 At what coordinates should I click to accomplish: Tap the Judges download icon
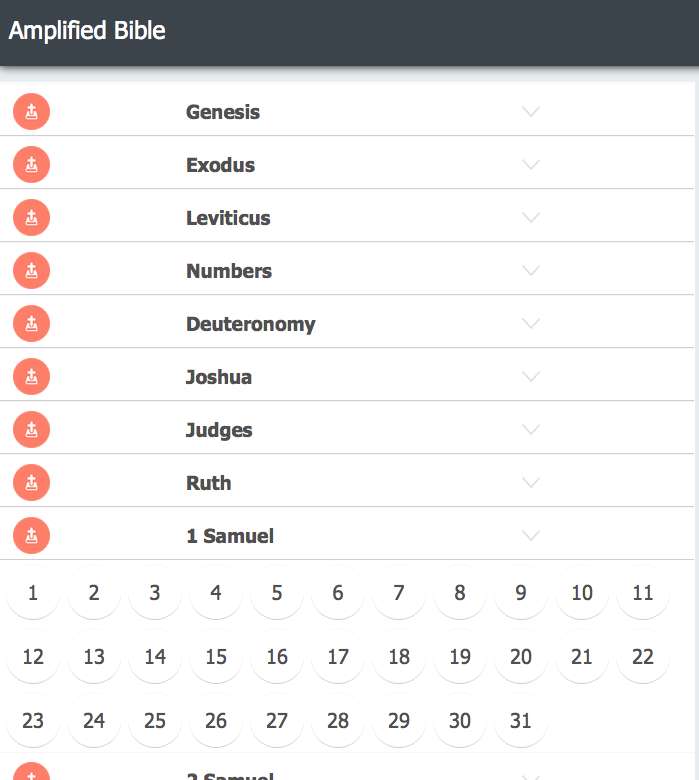click(31, 430)
